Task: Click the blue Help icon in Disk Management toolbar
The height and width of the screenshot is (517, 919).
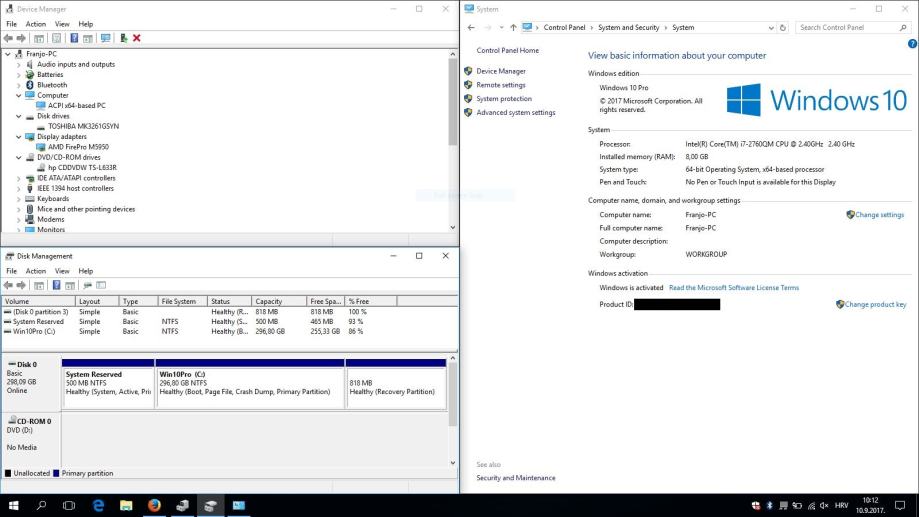Action: [57, 285]
